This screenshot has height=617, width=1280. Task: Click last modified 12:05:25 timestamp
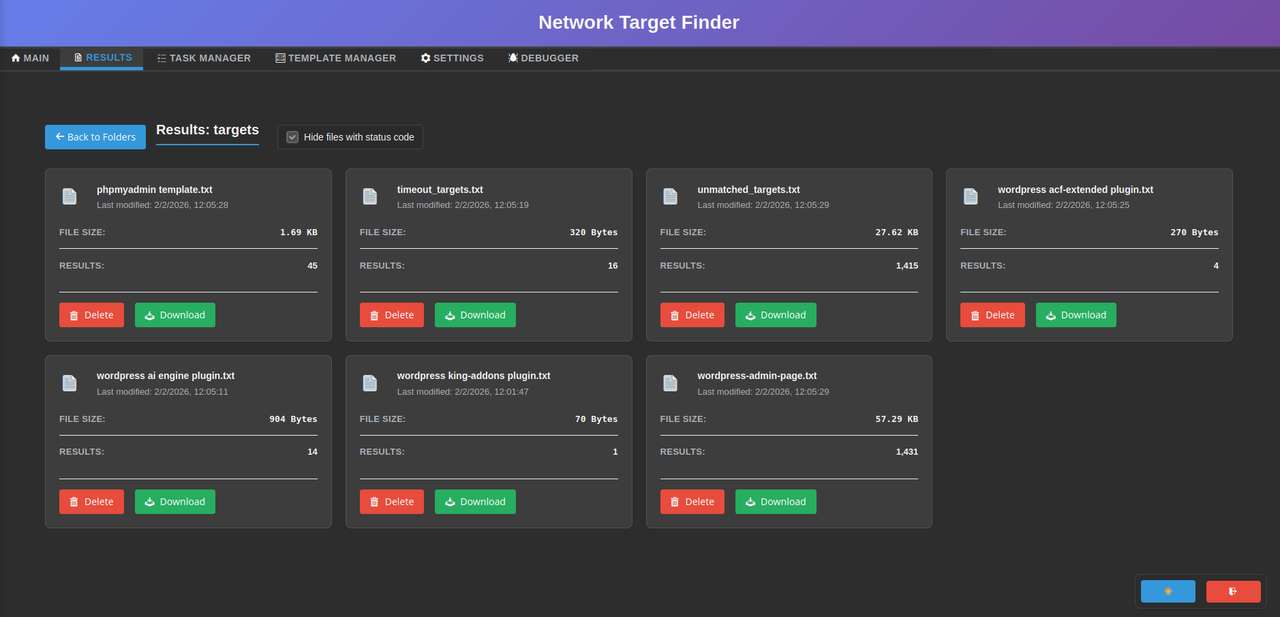point(1064,205)
